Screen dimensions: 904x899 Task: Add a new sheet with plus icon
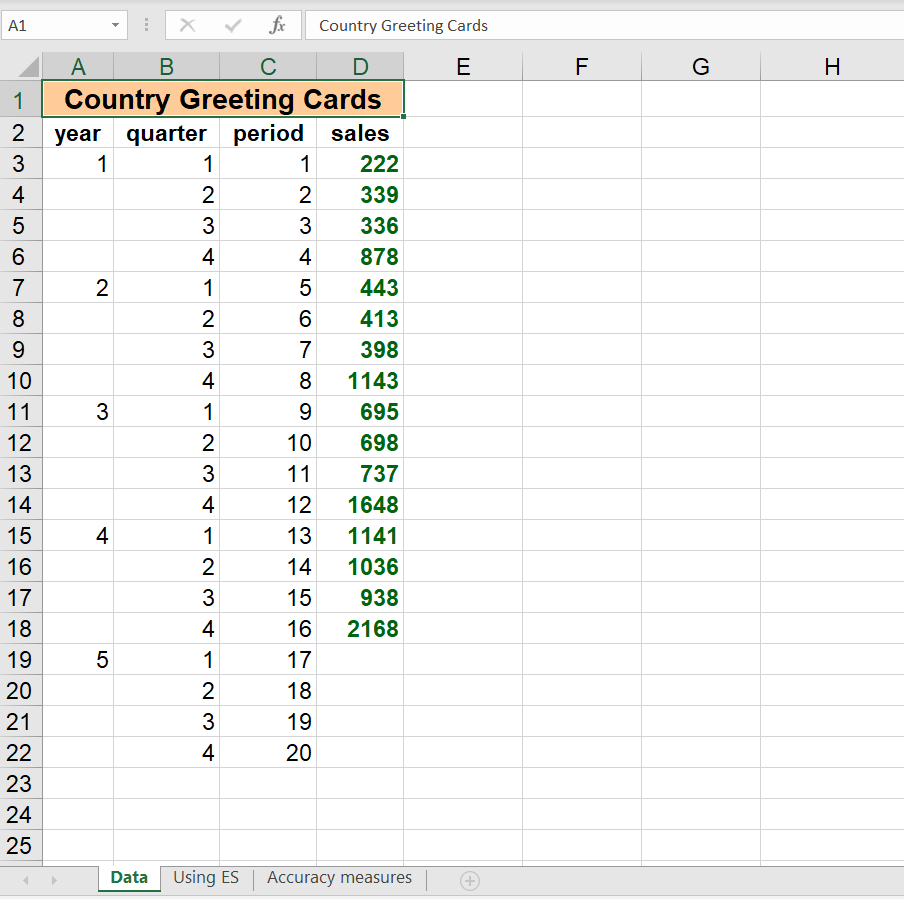(470, 881)
